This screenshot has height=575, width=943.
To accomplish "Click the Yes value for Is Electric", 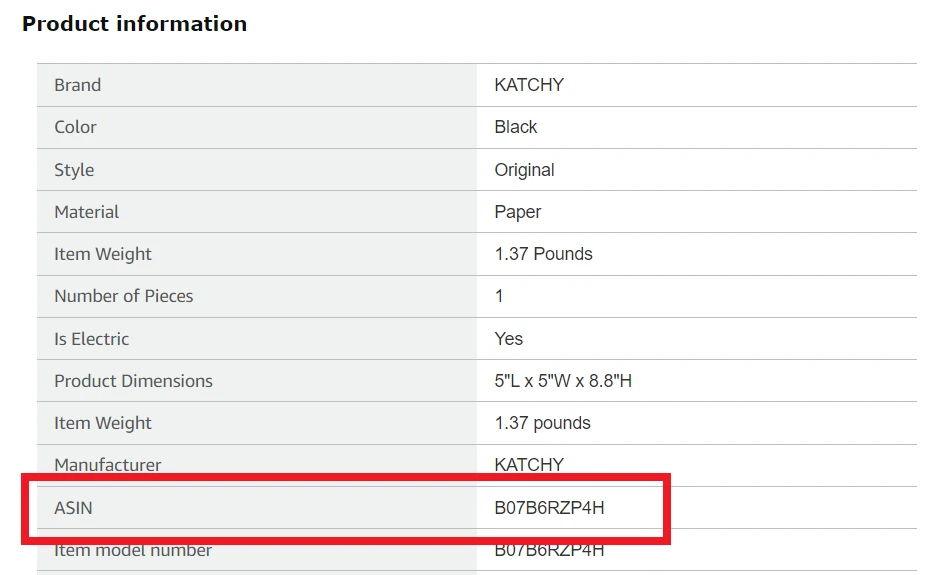I will pos(508,339).
